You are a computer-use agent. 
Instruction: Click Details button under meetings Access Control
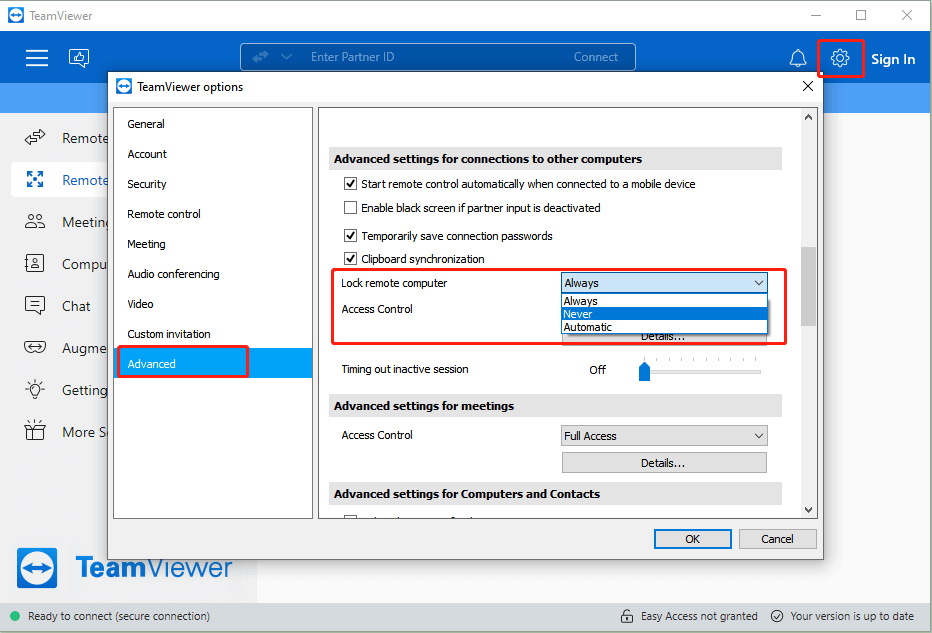[x=664, y=463]
